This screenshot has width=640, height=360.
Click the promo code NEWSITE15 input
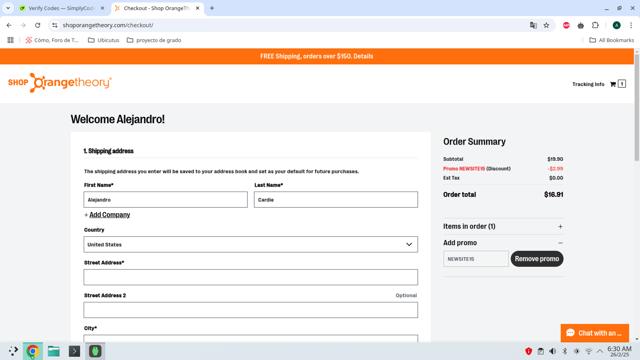click(476, 259)
